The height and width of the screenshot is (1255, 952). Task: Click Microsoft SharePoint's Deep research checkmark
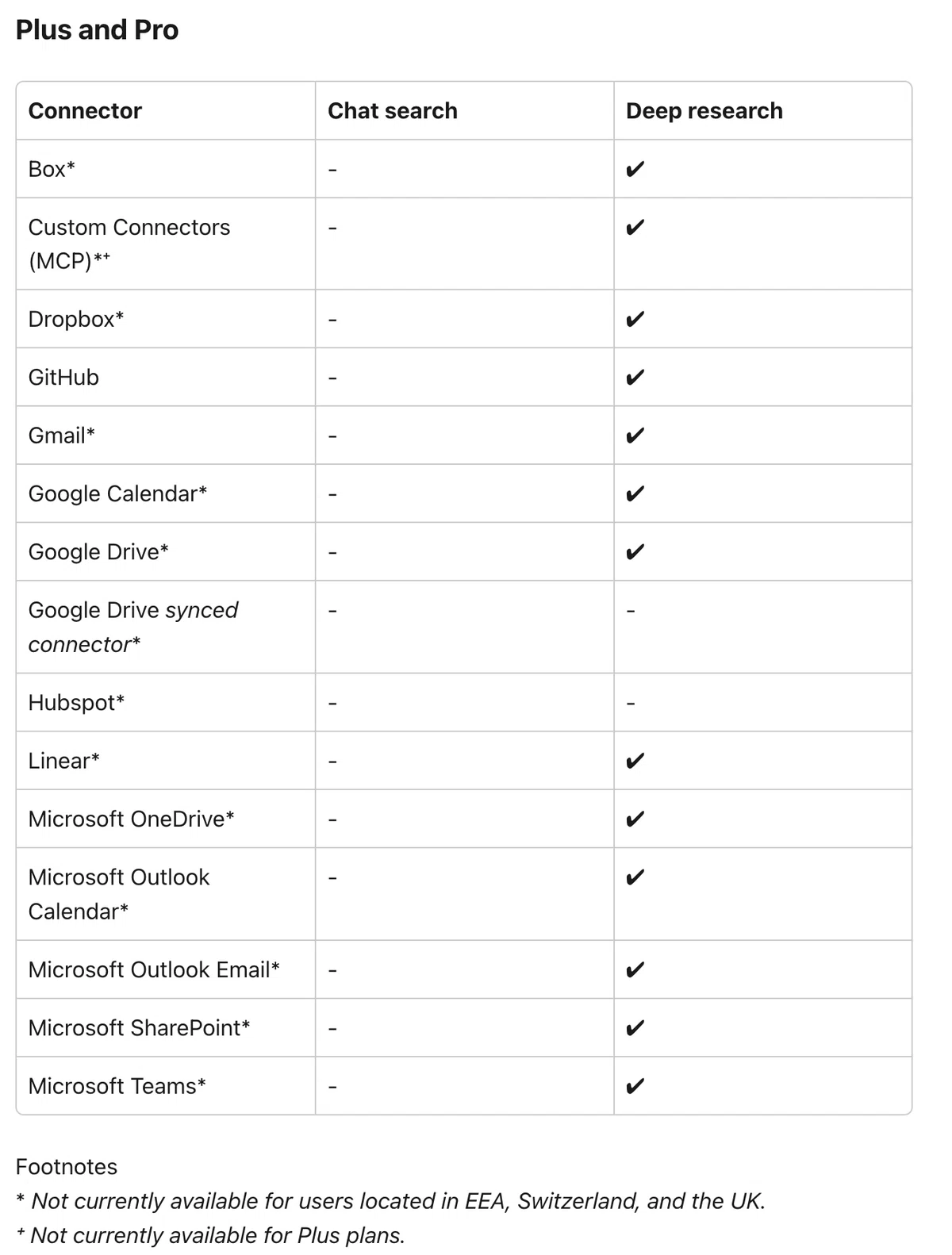[x=635, y=1028]
